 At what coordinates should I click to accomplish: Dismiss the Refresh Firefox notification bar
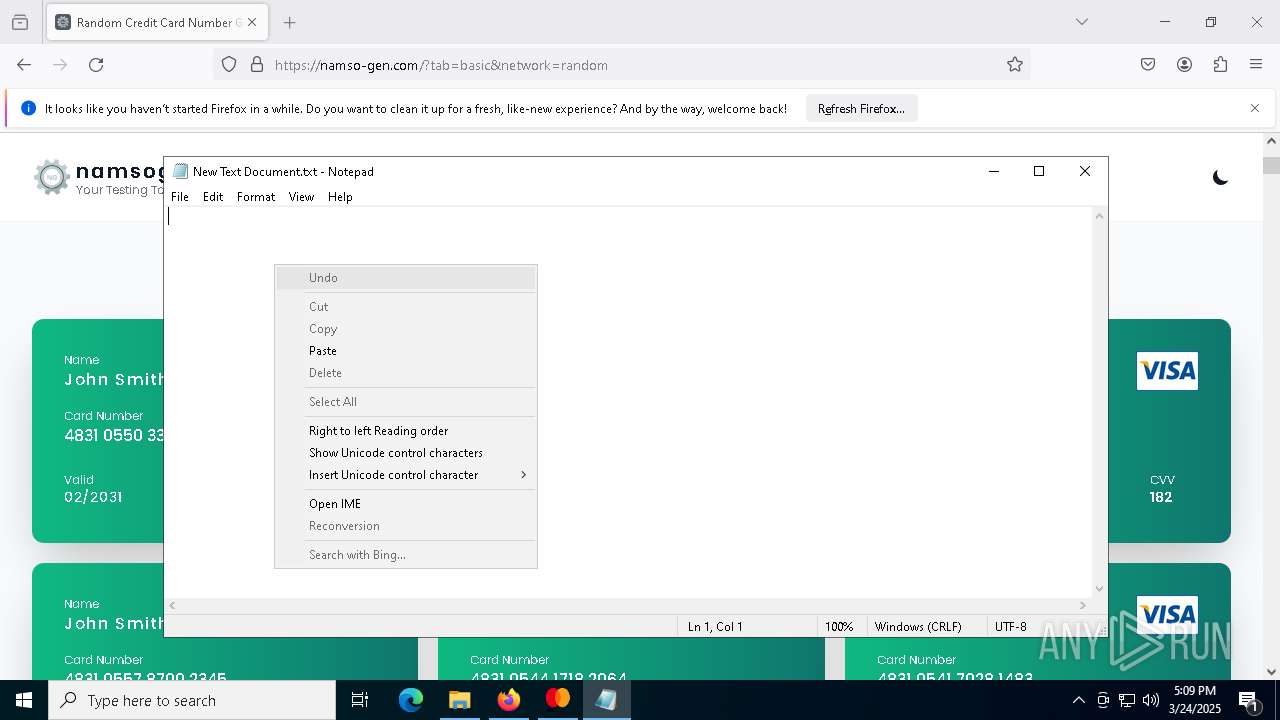coord(1255,108)
